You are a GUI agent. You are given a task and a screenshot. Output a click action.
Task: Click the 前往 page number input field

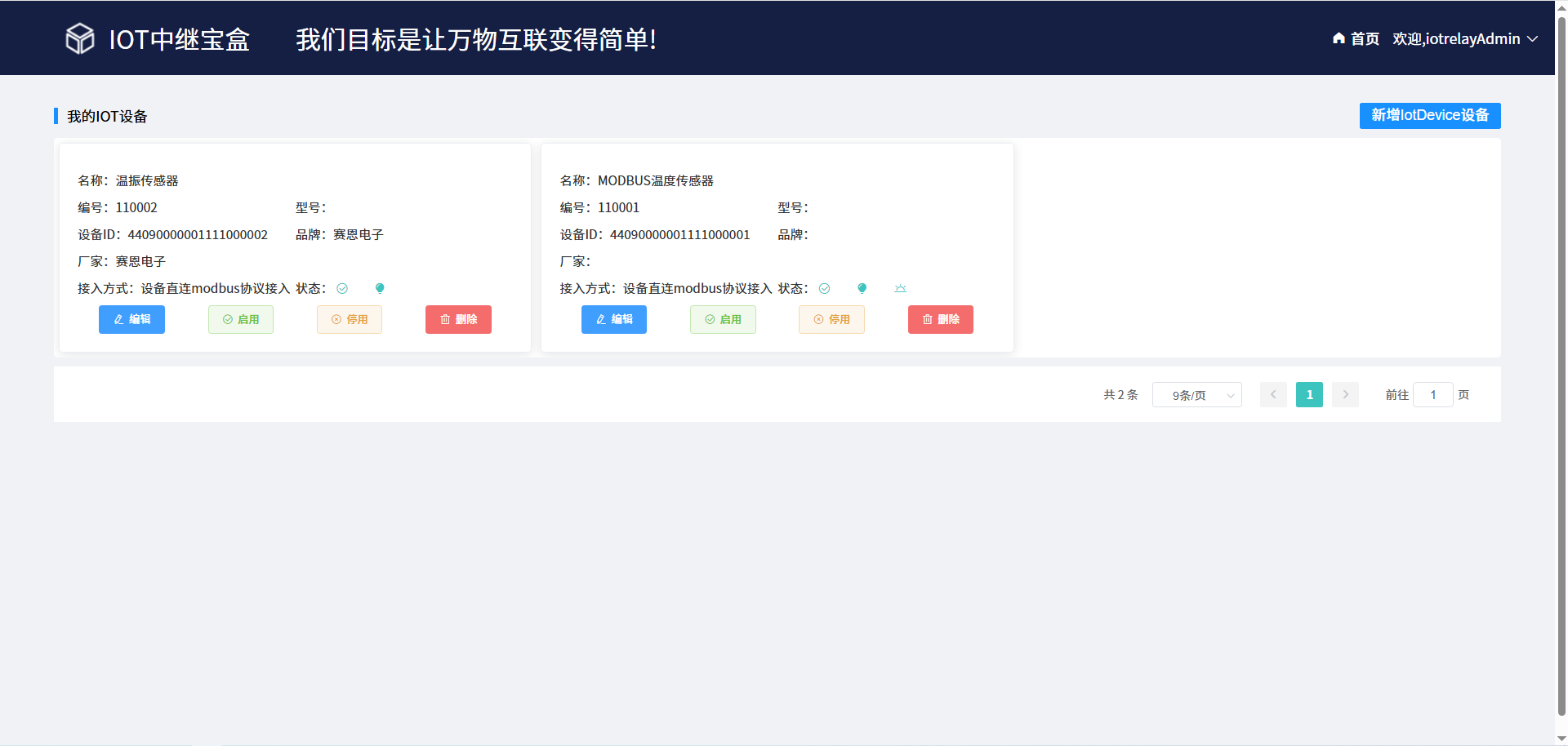(1432, 395)
